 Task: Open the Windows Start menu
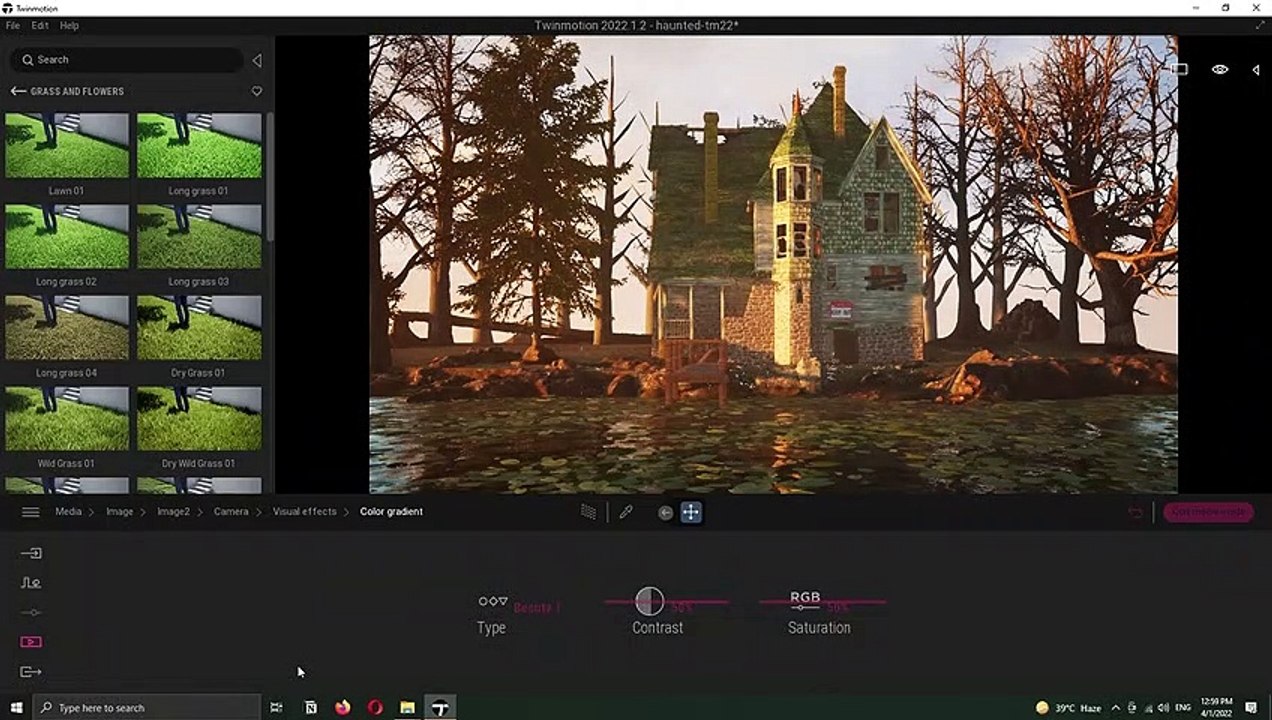(16, 708)
